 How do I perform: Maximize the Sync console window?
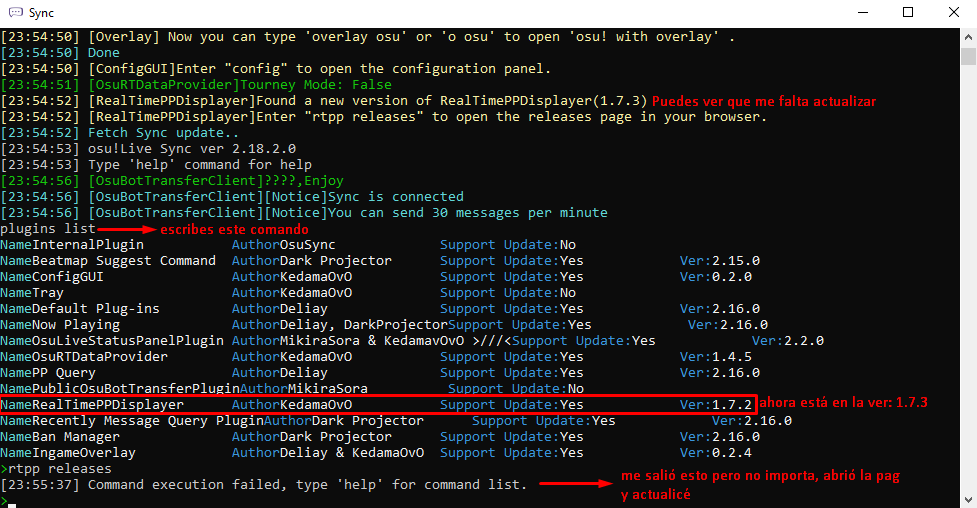[908, 12]
